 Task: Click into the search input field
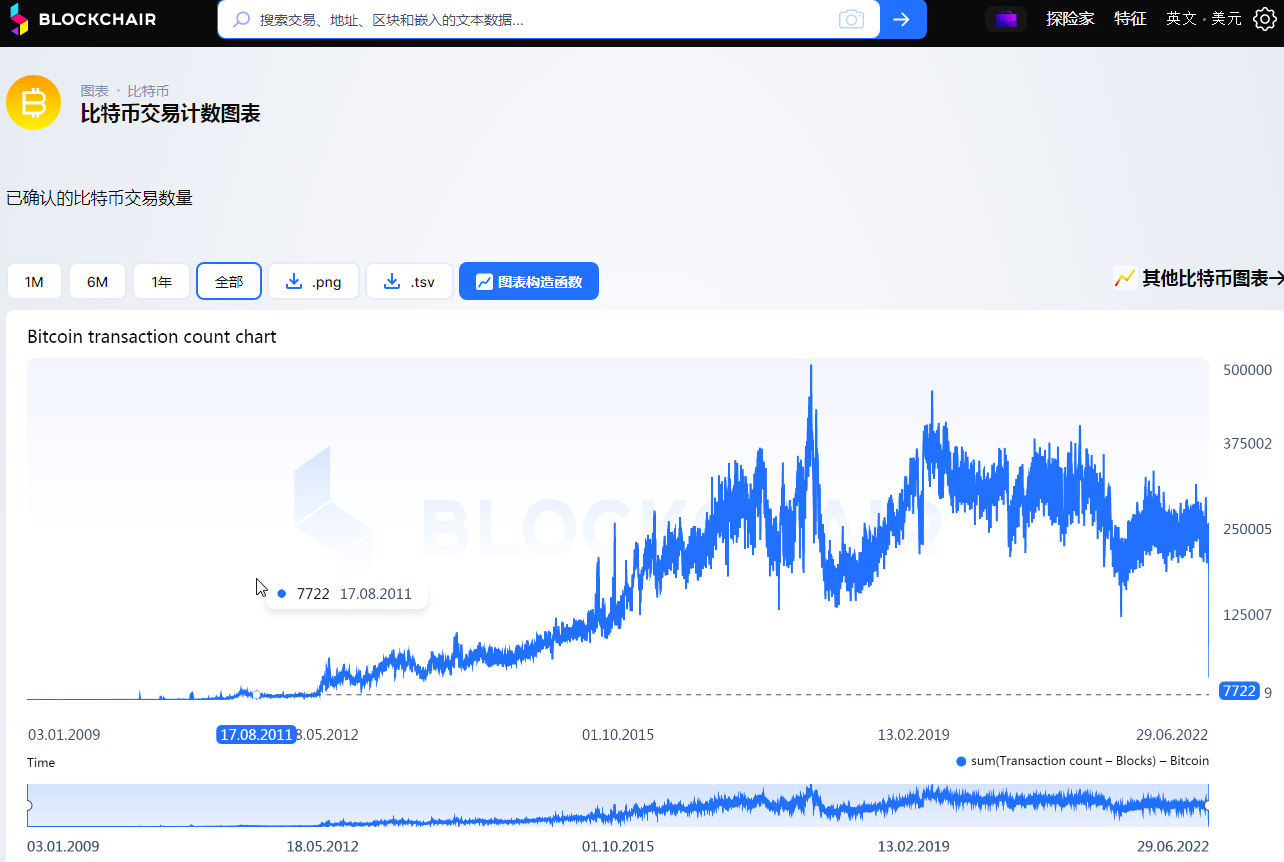click(x=540, y=19)
